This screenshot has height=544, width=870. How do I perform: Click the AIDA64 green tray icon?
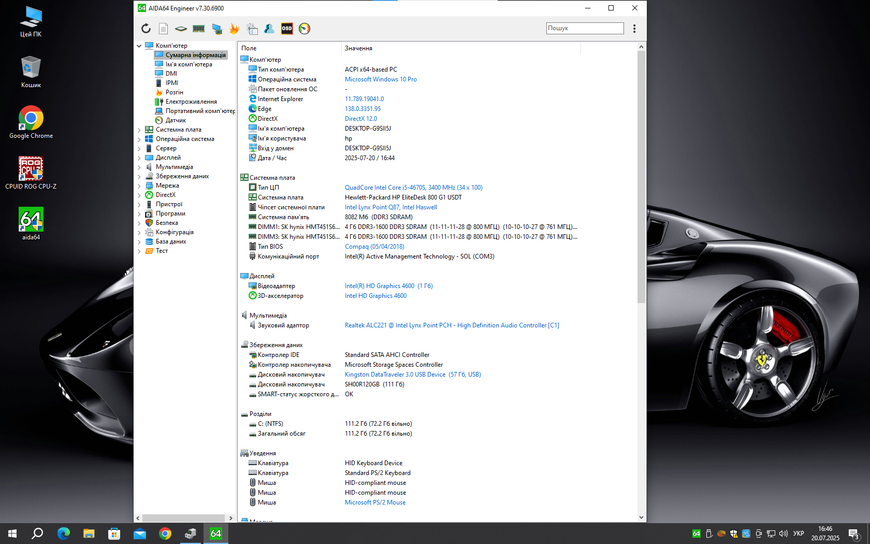pos(696,533)
